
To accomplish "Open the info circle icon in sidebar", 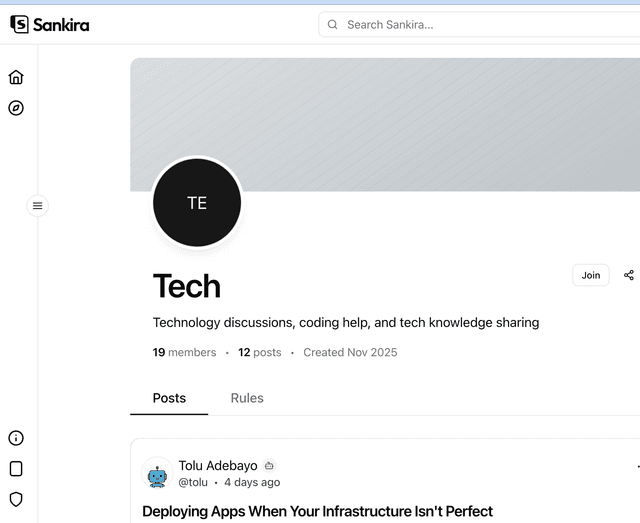I will (16, 438).
